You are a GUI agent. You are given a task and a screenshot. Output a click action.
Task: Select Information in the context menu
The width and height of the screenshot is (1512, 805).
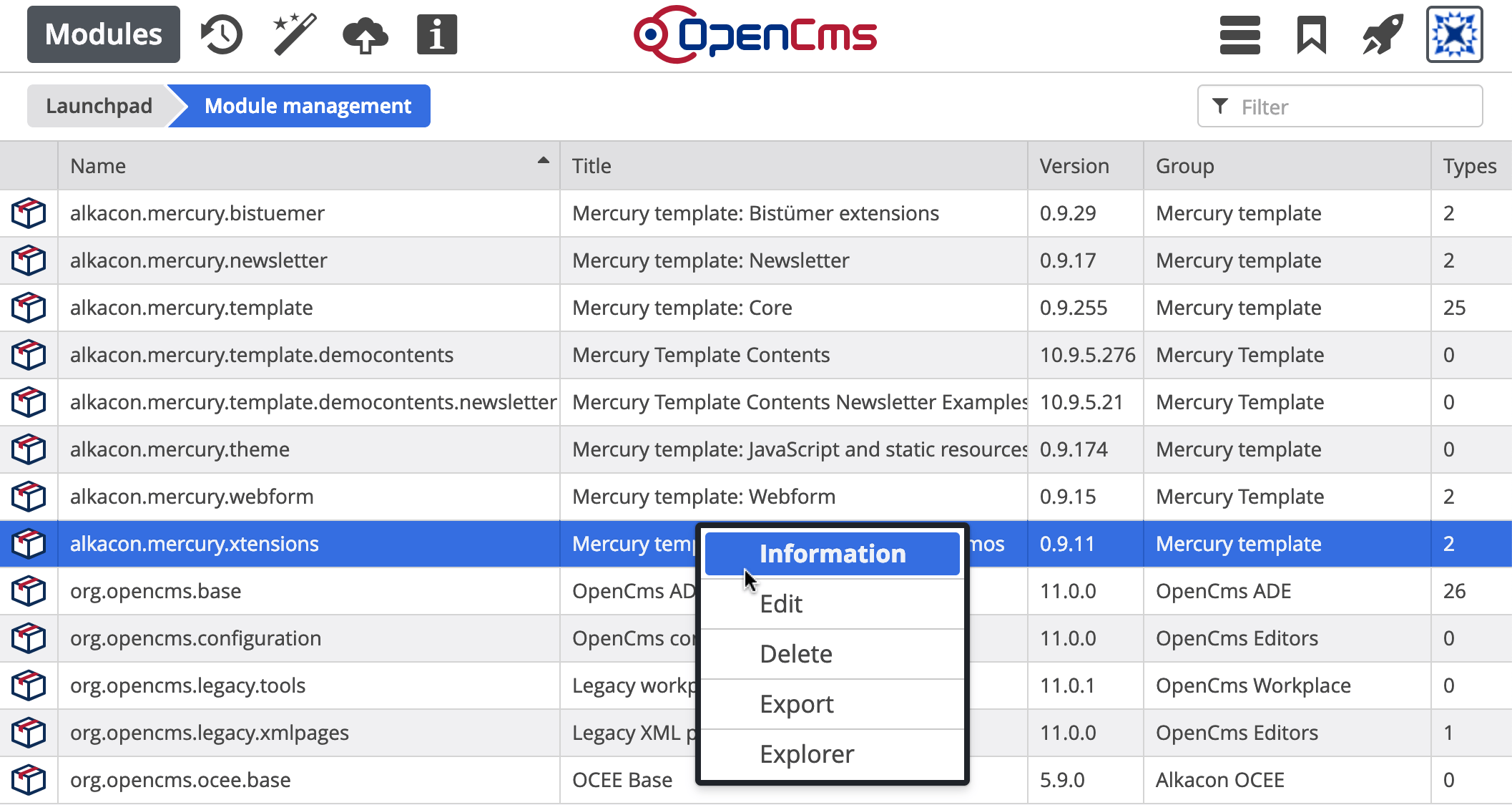832,554
